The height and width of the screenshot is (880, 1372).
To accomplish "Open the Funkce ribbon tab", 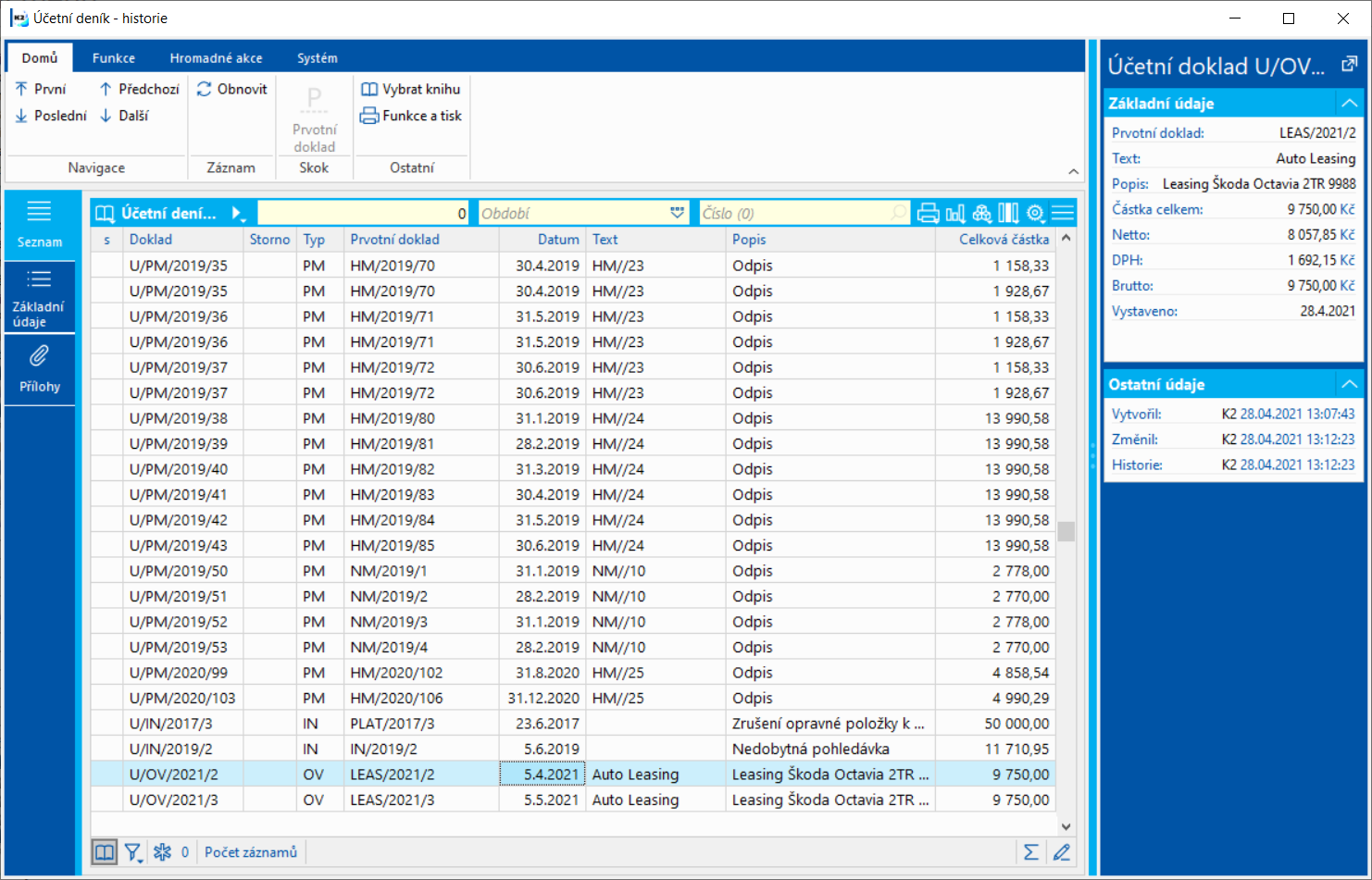I will 114,57.
